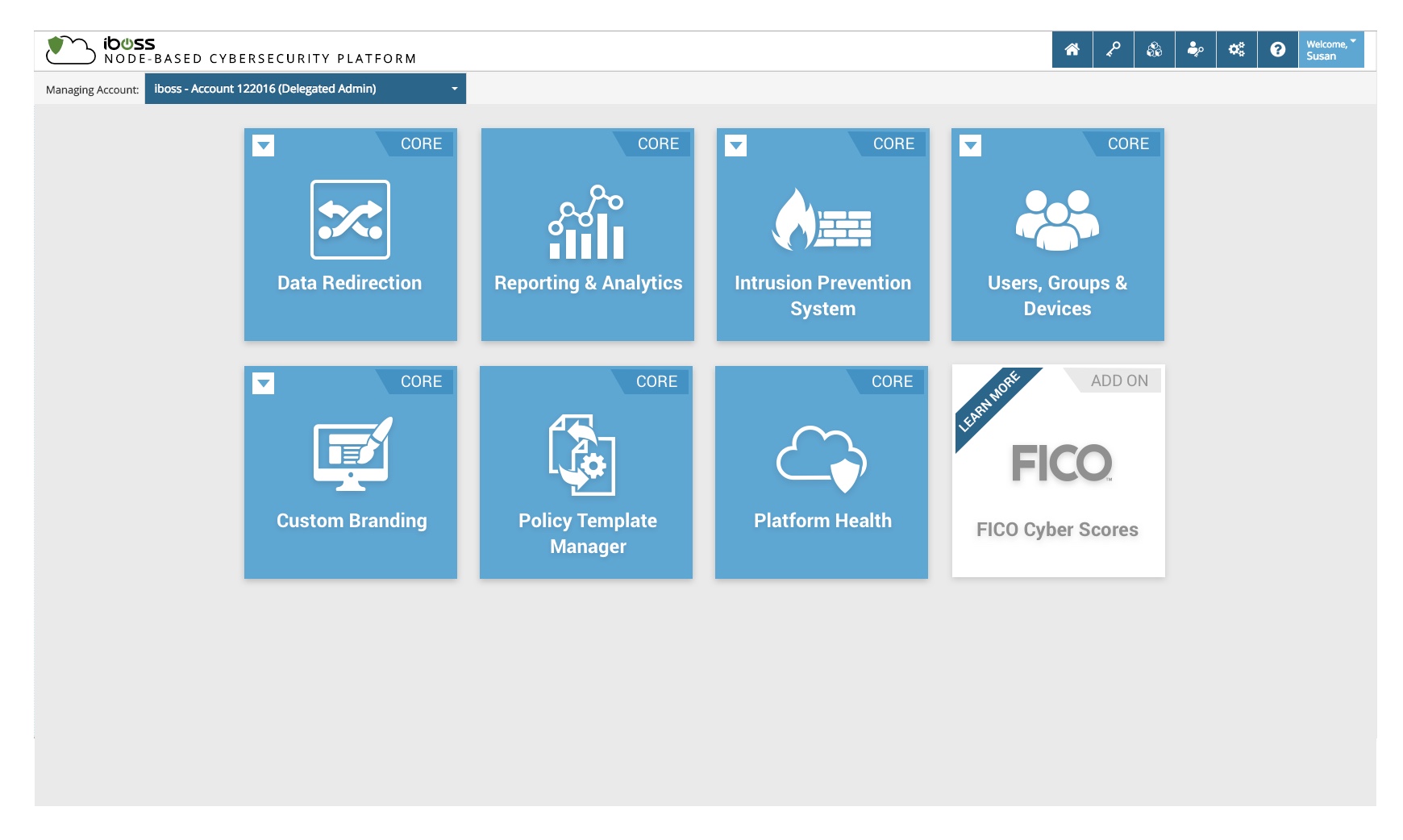
Task: Open the Custom Branding monitor-brush icon
Action: click(352, 454)
